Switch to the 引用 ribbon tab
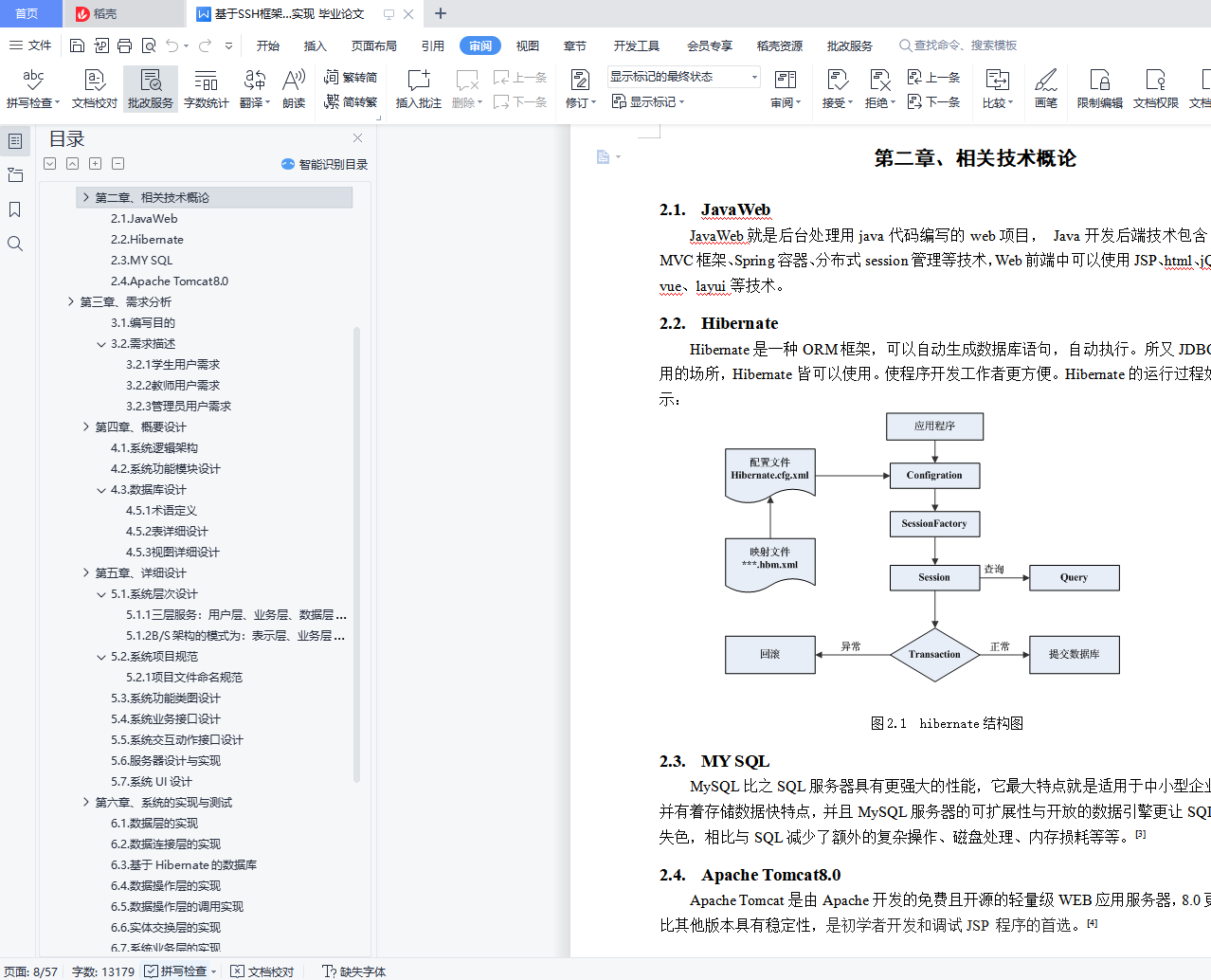Viewport: 1211px width, 980px height. [433, 45]
